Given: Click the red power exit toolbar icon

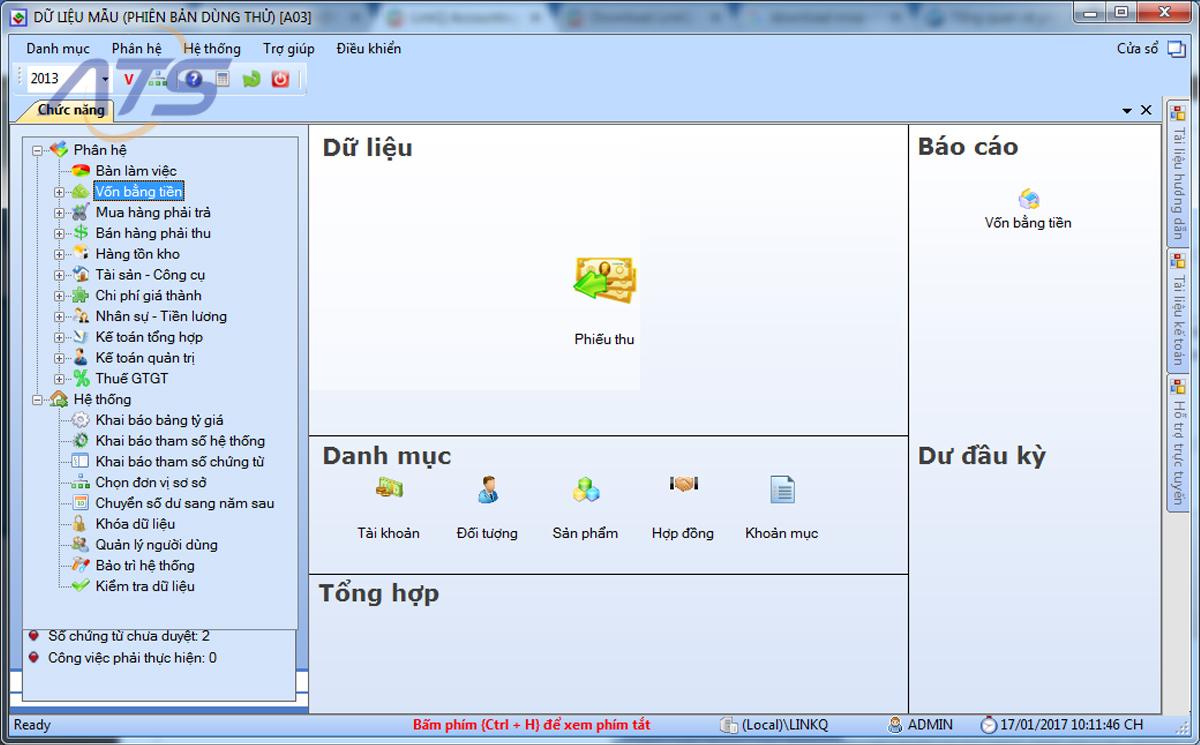Looking at the screenshot, I should point(280,79).
